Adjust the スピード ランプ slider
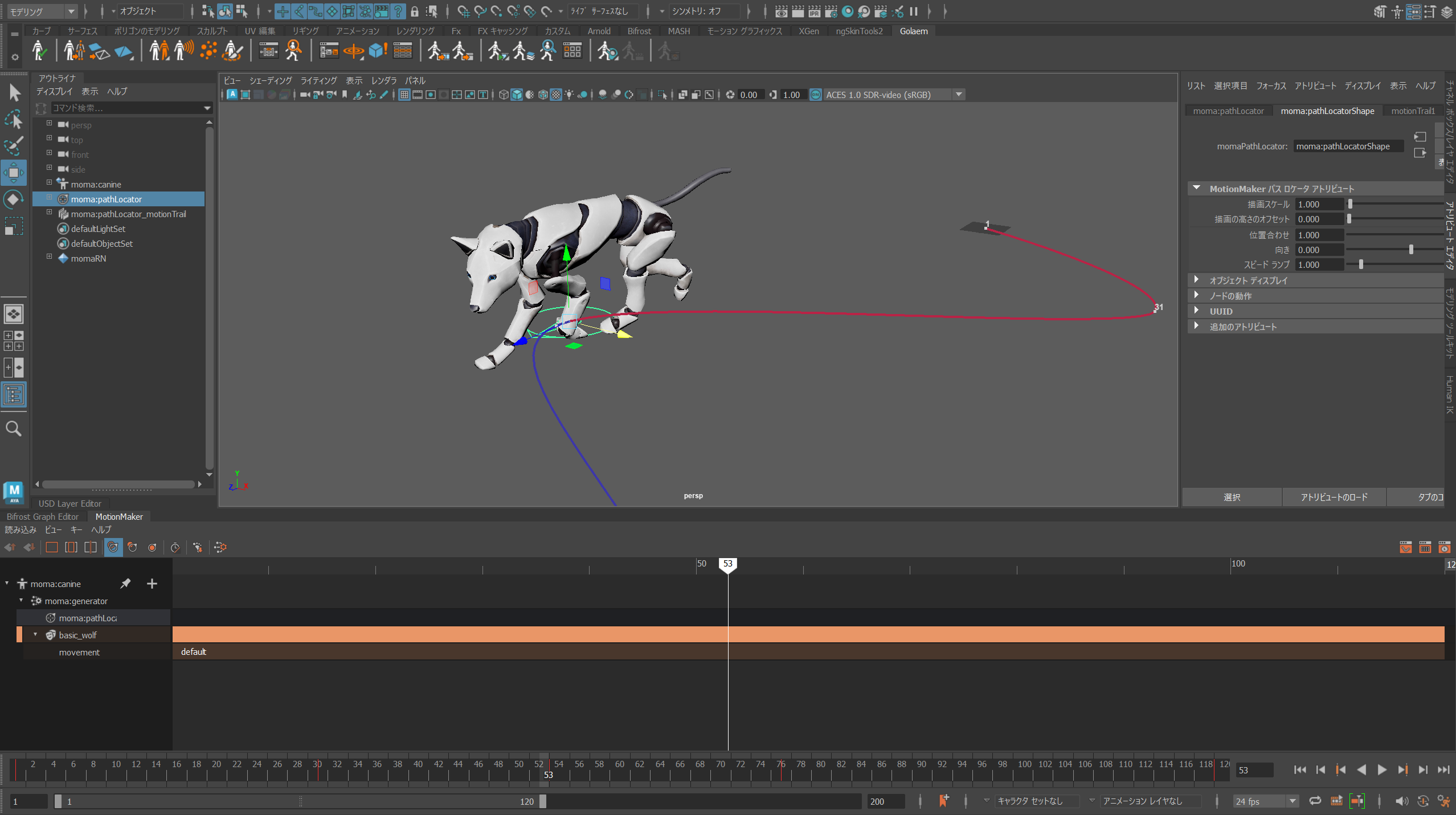This screenshot has height=815, width=1456. [x=1361, y=264]
